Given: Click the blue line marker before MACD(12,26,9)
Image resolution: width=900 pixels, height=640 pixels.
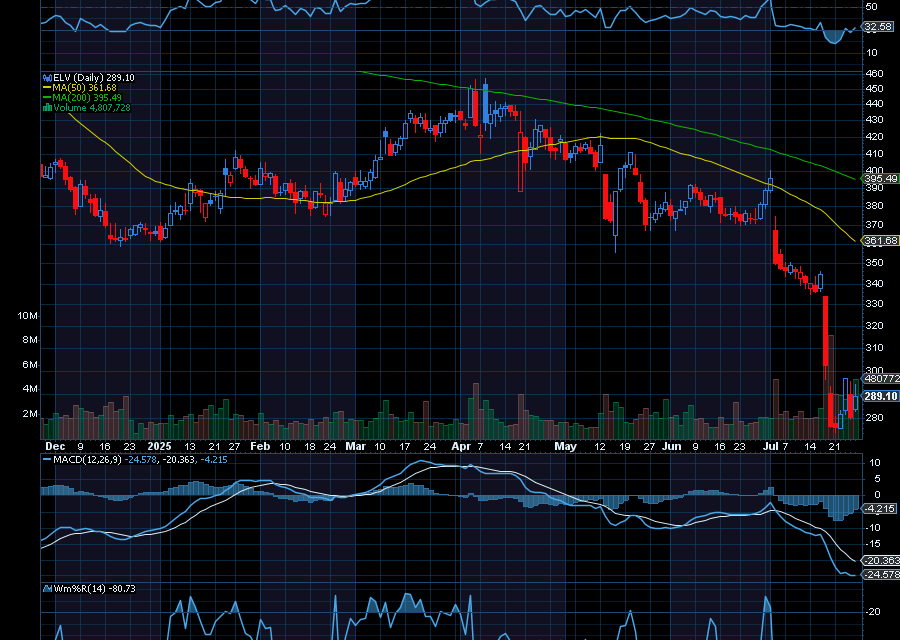Looking at the screenshot, I should point(47,460).
